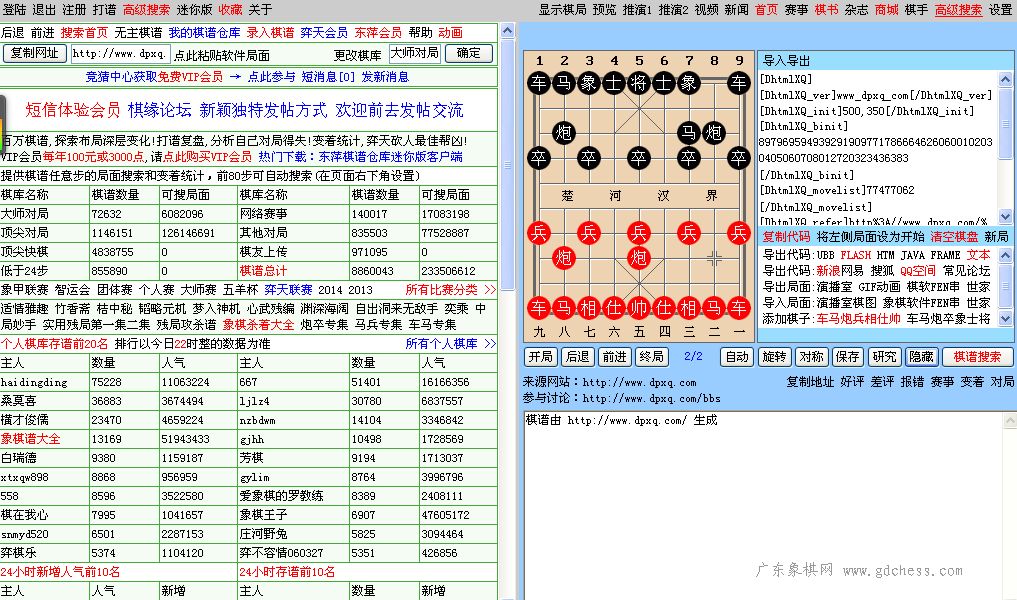Viewport: 1017px width, 600px height.
Task: Switch to the 显示棋局 view
Action: point(562,10)
